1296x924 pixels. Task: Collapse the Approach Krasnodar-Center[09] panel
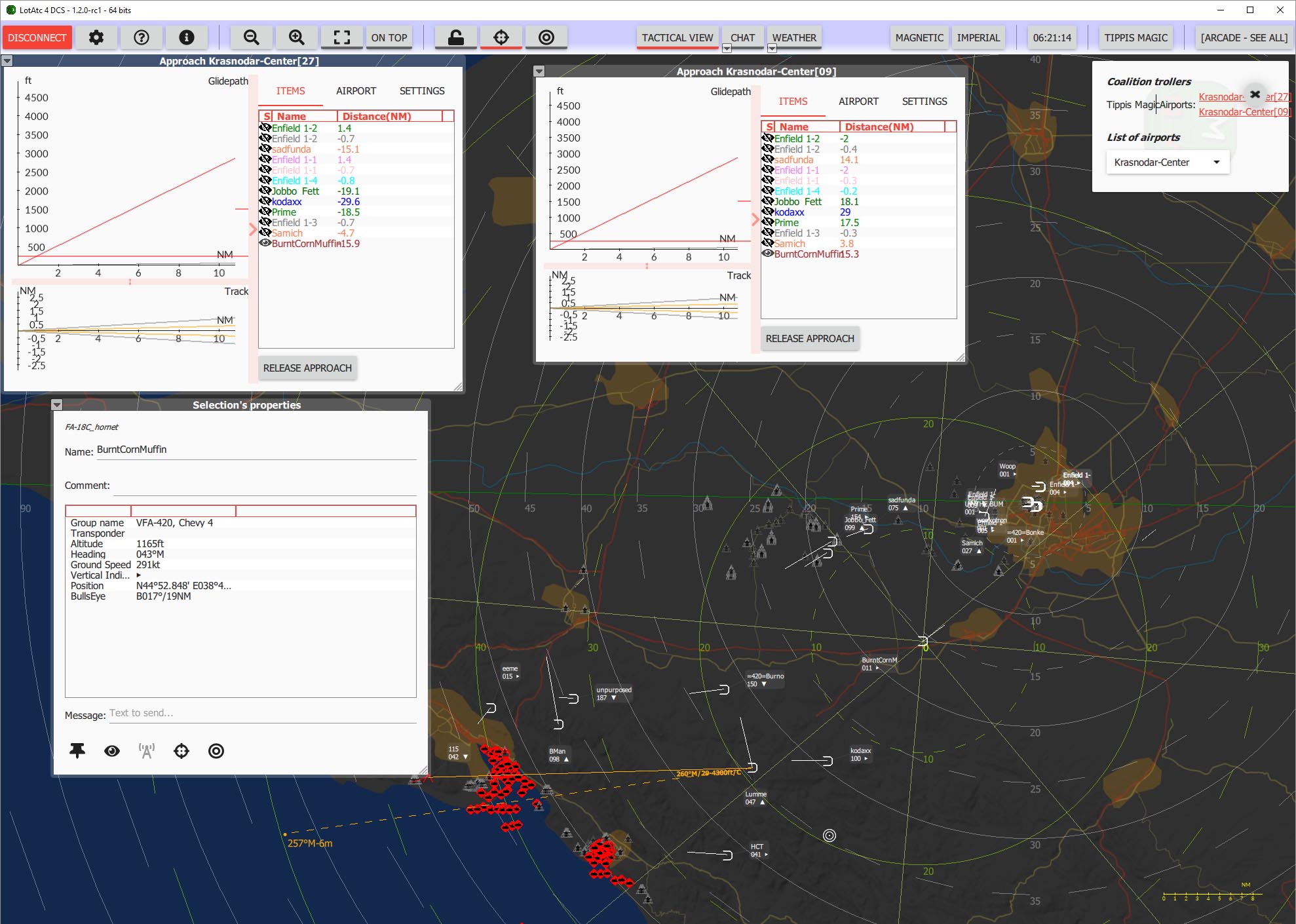(x=539, y=71)
